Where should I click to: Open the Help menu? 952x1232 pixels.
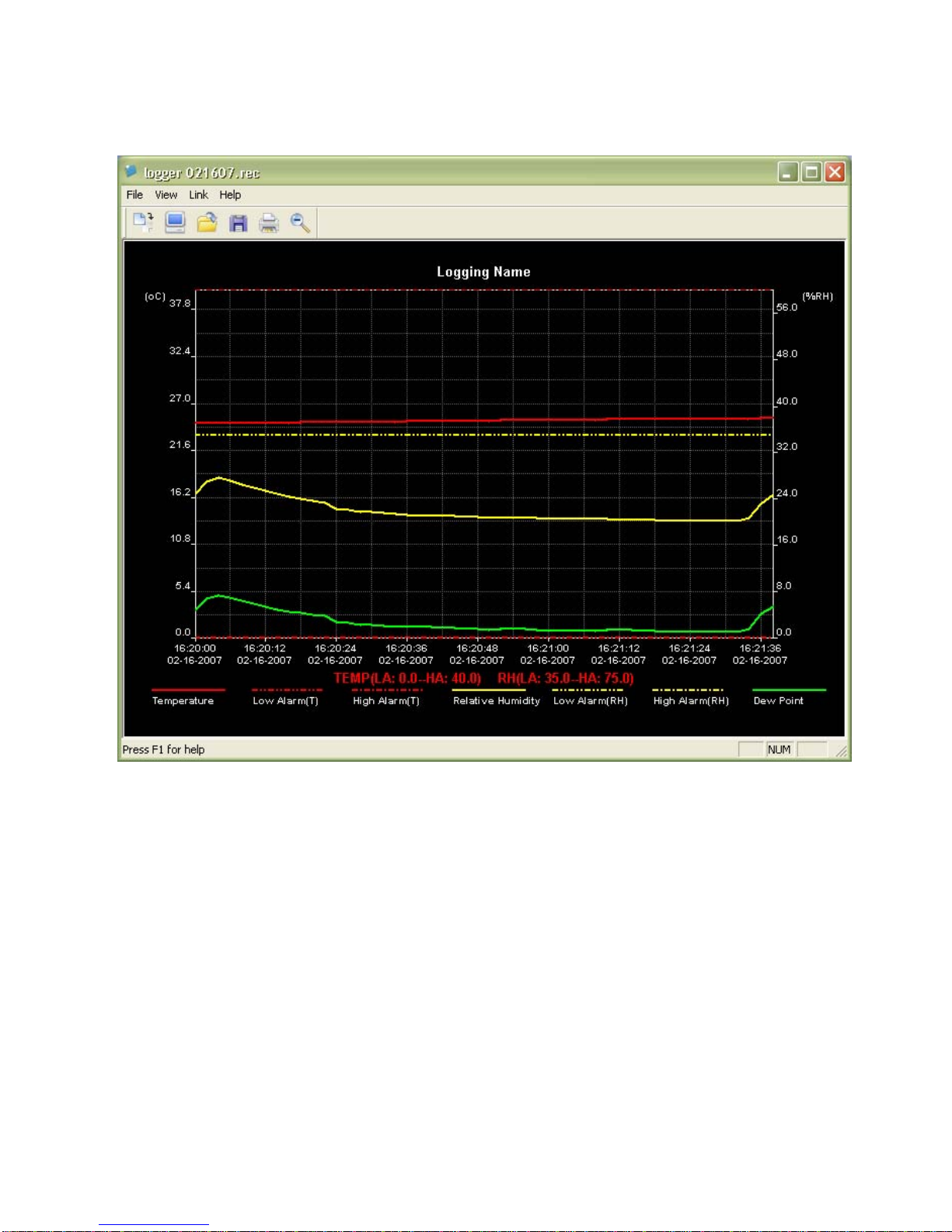(x=230, y=195)
